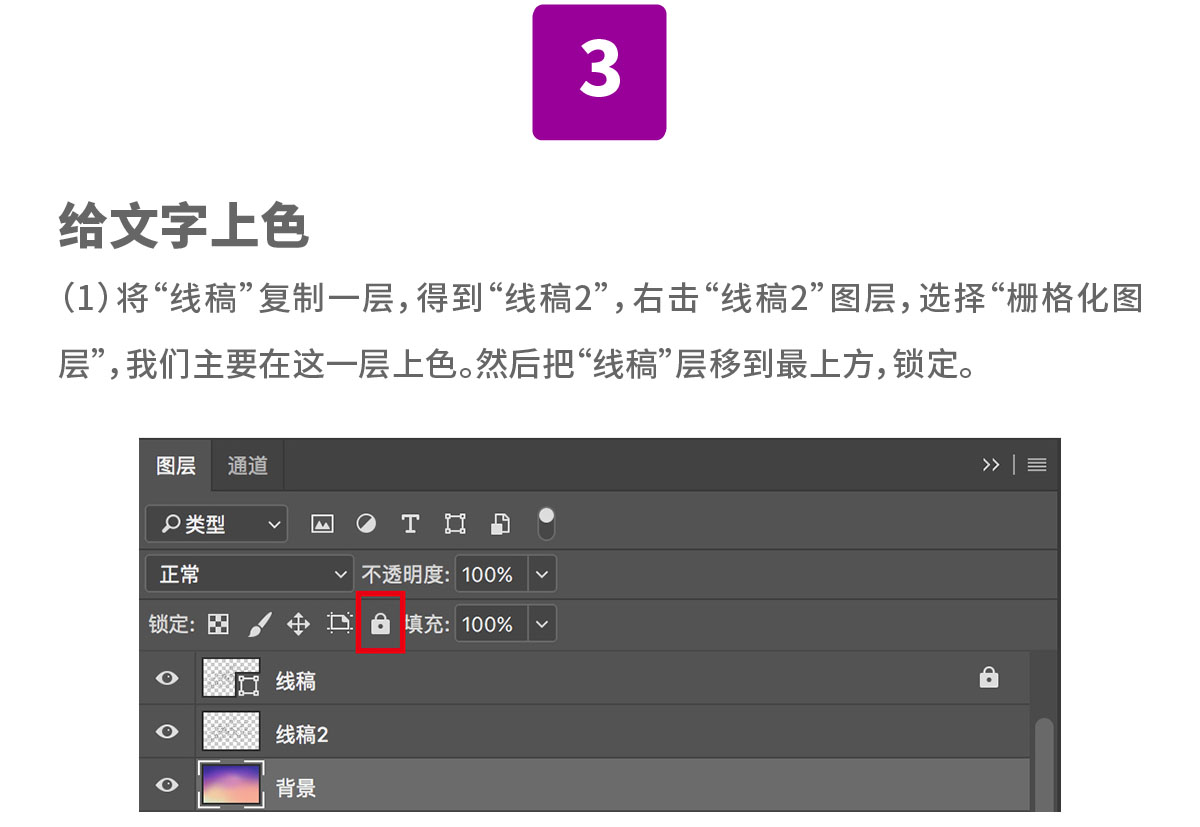The height and width of the screenshot is (827, 1200).
Task: Switch to the 通道 tab
Action: pyautogui.click(x=247, y=464)
